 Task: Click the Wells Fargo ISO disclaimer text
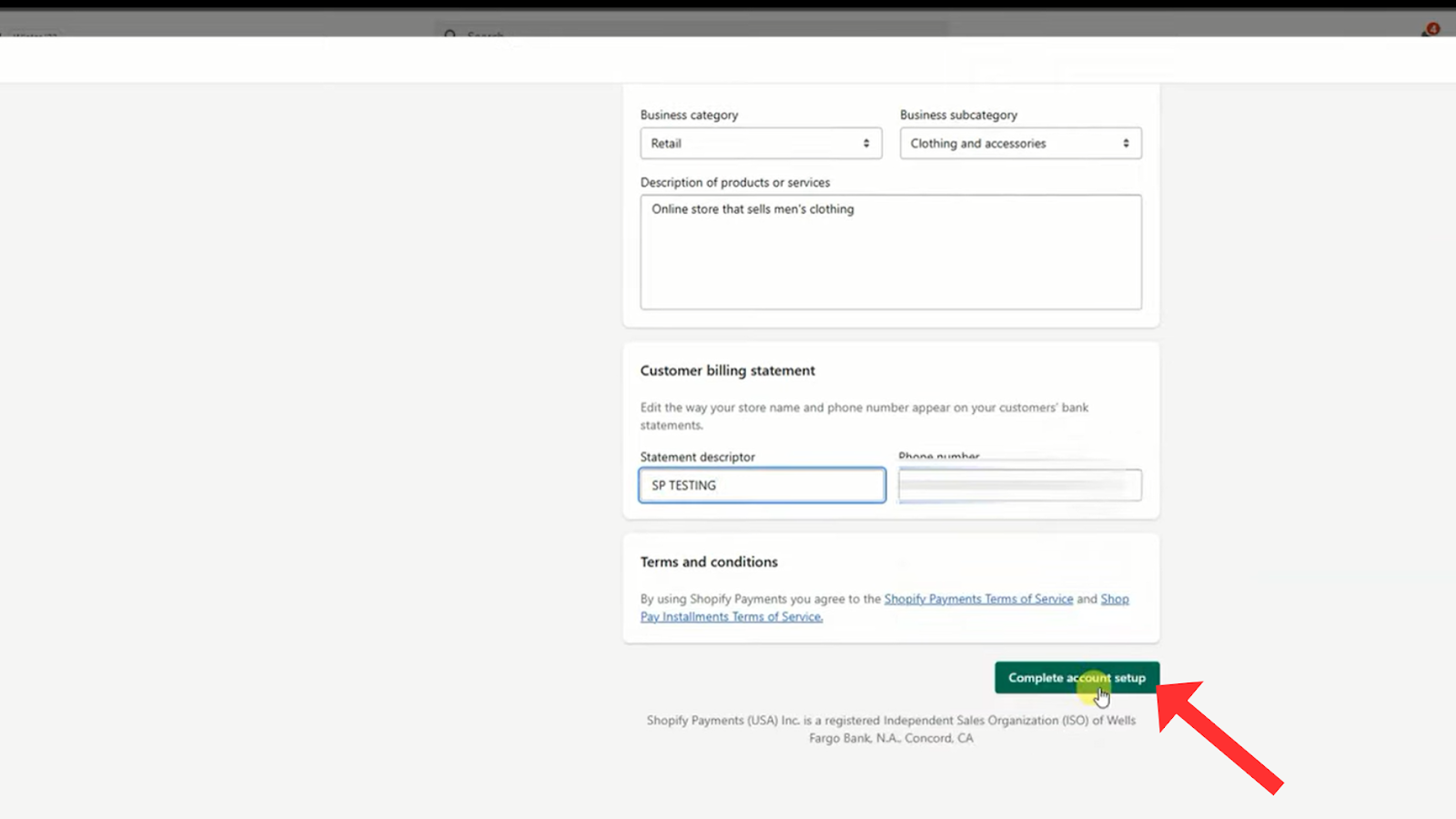click(891, 729)
